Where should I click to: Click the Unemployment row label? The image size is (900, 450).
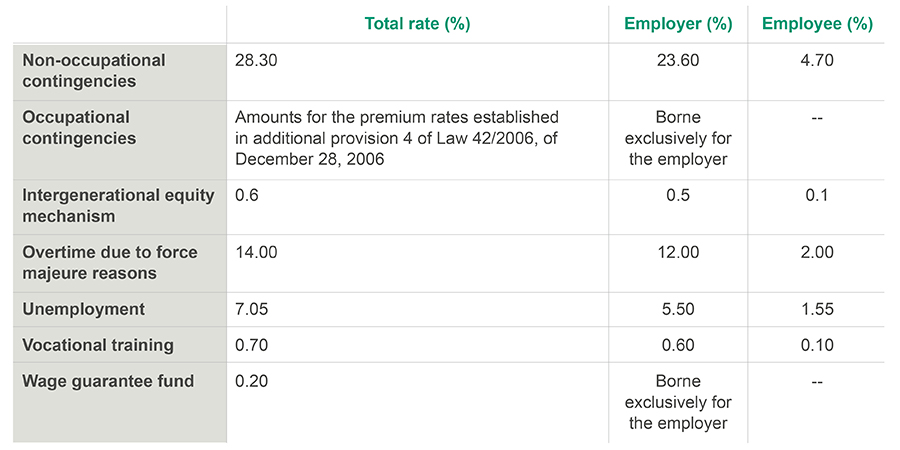tap(83, 309)
